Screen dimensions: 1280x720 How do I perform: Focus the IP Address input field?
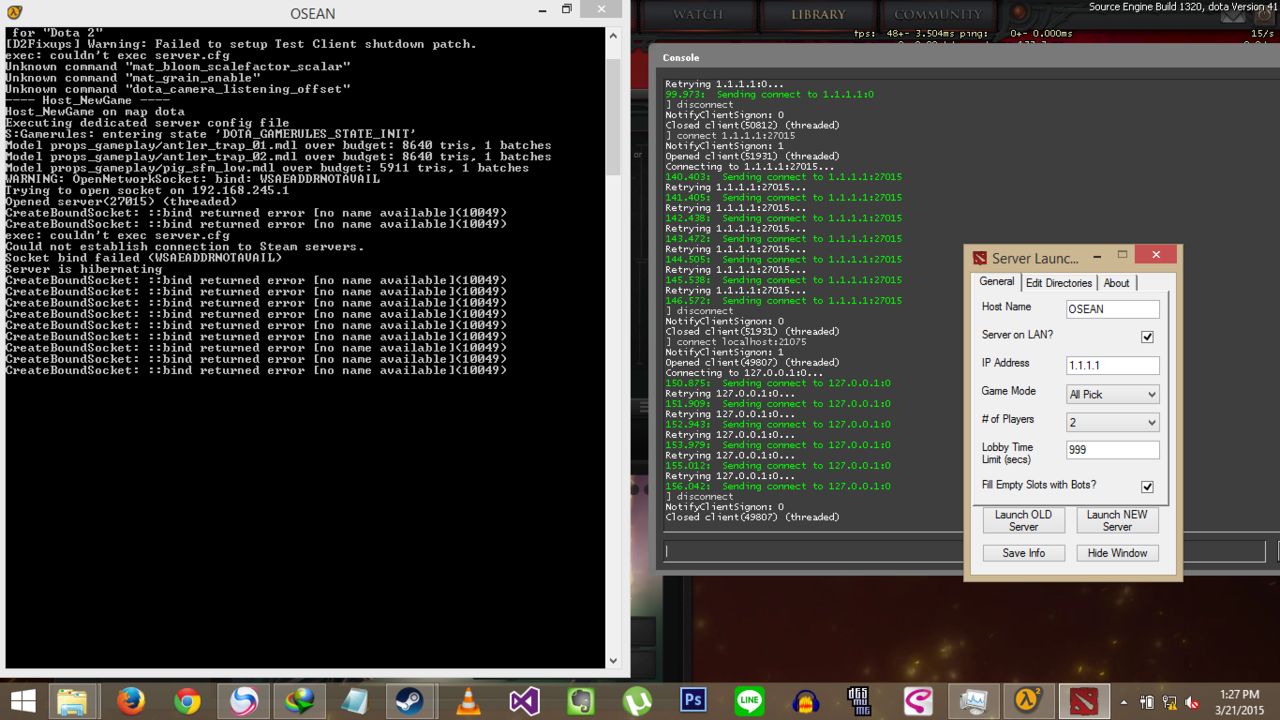click(x=1112, y=366)
